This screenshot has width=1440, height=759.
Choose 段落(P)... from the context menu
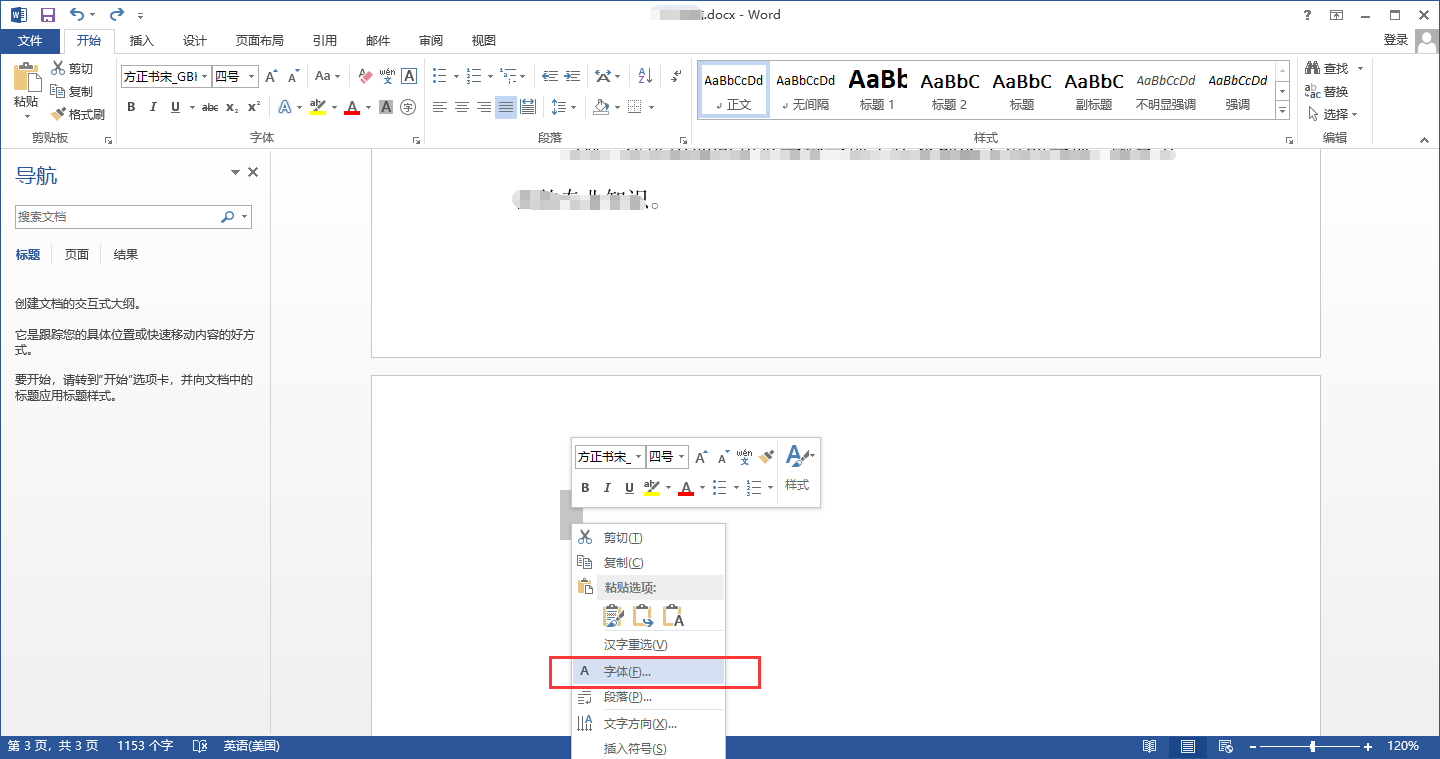point(648,697)
